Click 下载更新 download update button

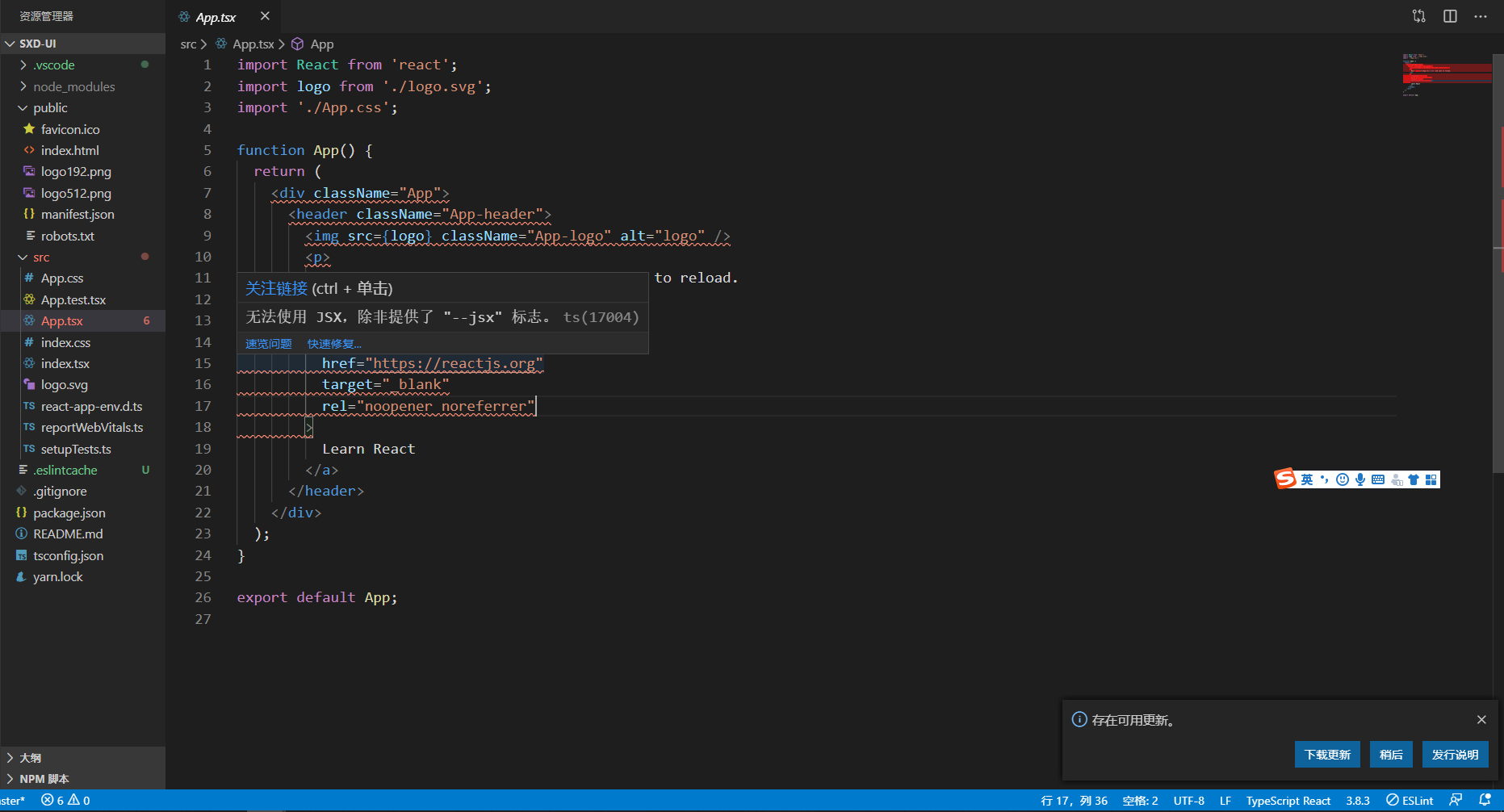coord(1327,755)
